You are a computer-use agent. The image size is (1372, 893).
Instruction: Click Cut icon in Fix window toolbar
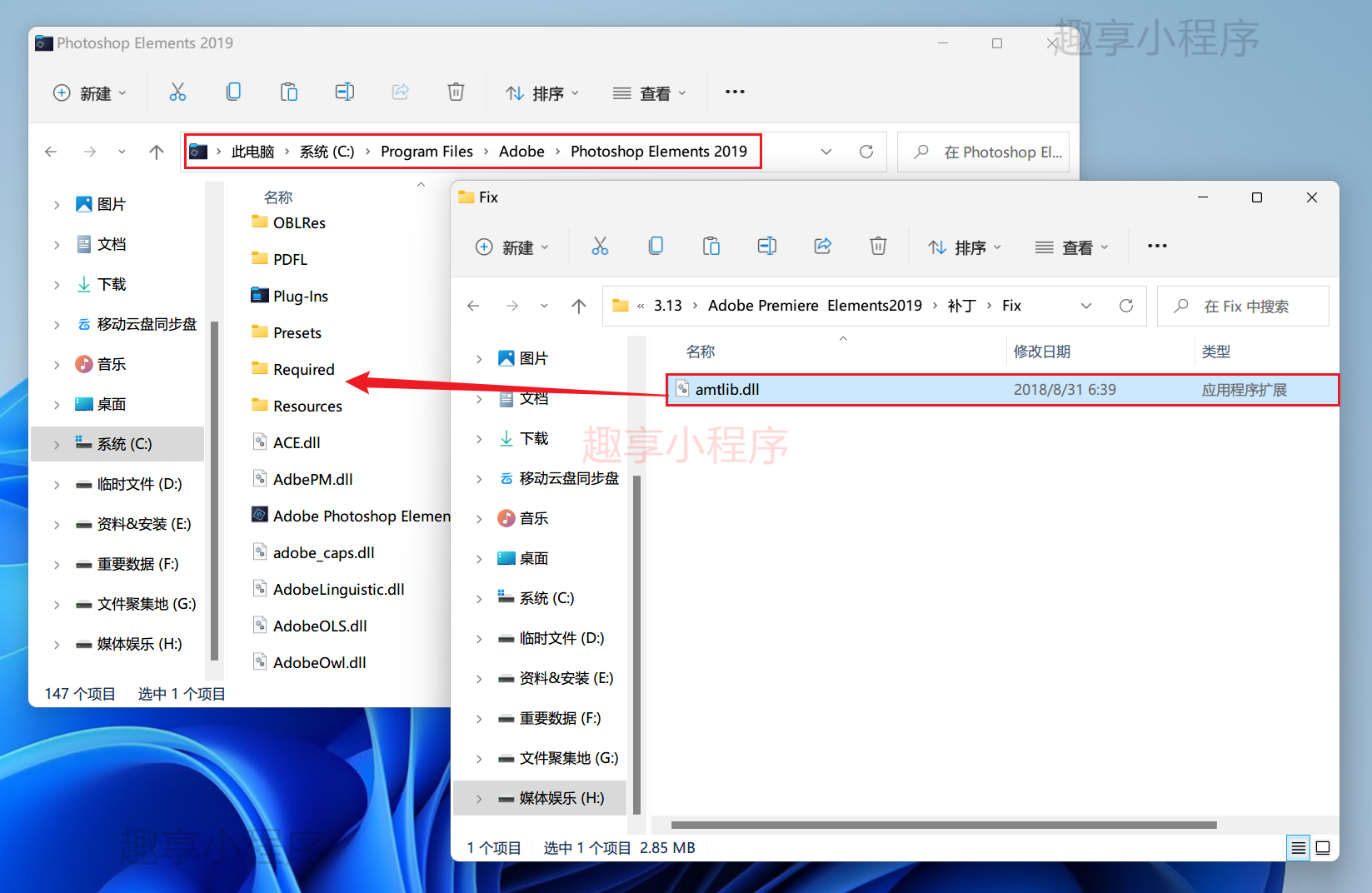click(600, 246)
